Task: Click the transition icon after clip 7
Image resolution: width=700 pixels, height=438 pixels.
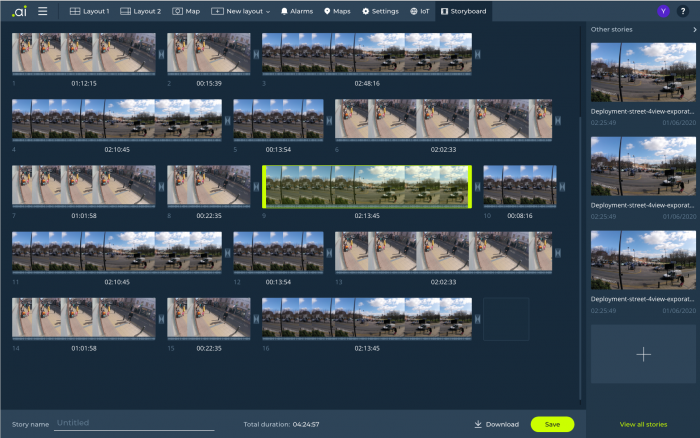Action: click(x=161, y=187)
